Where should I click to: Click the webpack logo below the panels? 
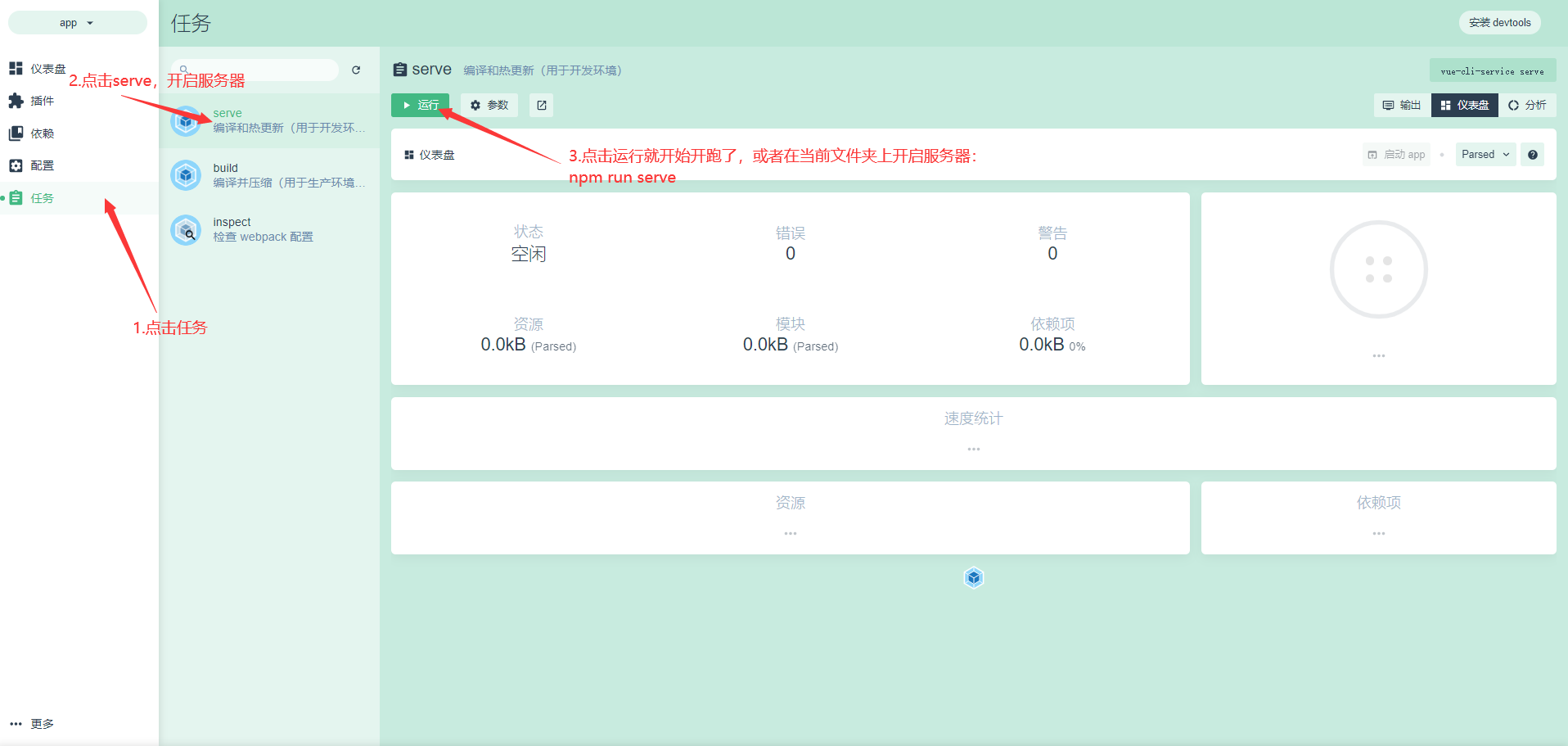(974, 578)
